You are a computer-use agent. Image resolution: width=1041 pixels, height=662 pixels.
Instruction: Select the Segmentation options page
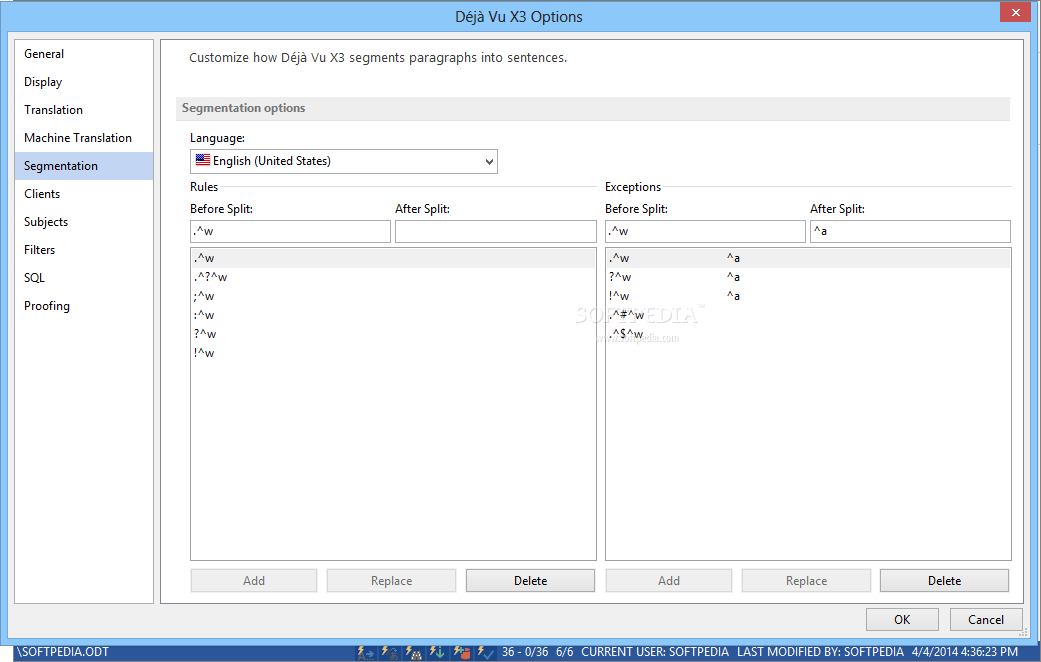(84, 166)
